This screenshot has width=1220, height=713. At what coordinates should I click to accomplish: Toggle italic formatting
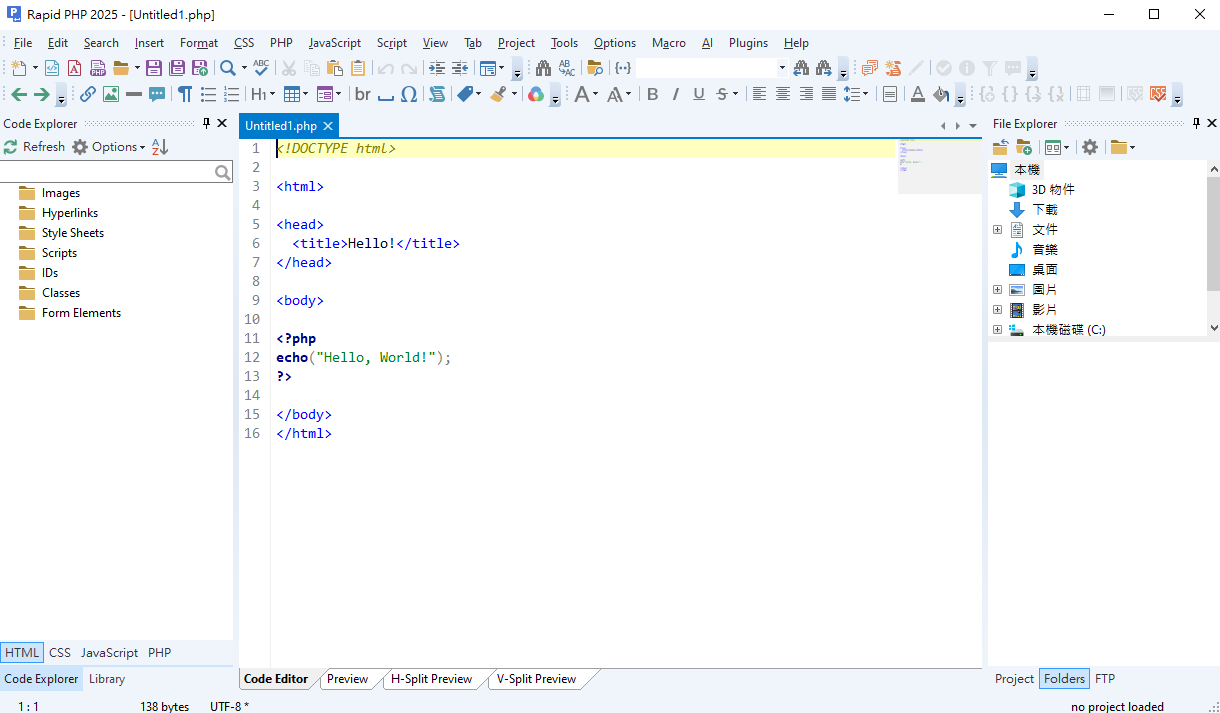pos(676,94)
